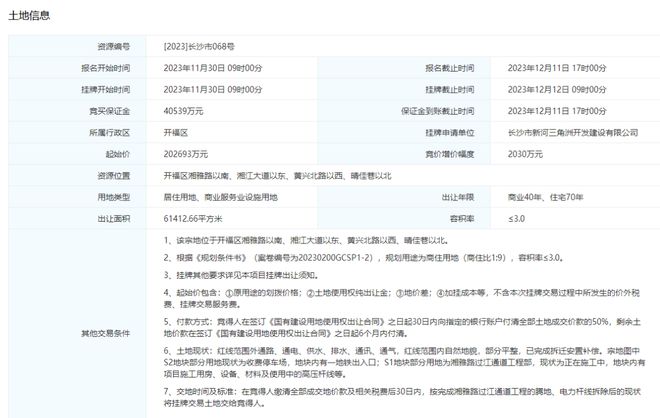Click the 起始价 label
The image size is (660, 418).
click(118, 154)
